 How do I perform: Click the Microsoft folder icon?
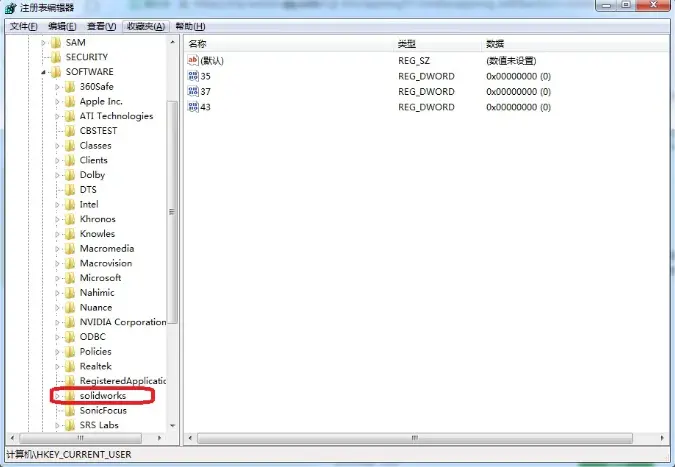click(x=70, y=278)
